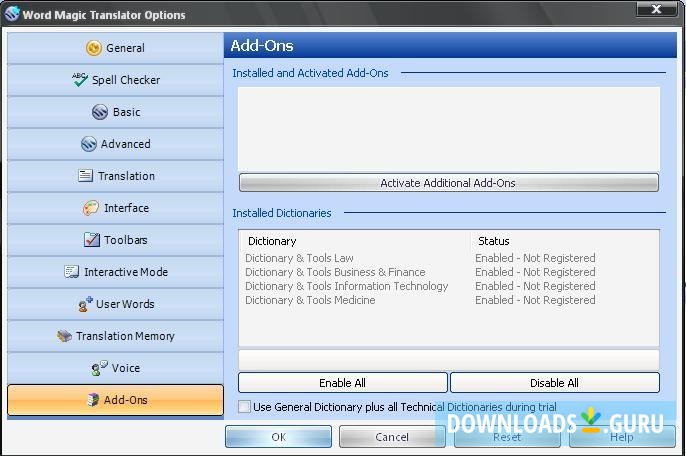686x456 pixels.
Task: Open the Advanced settings section
Action: pos(115,144)
